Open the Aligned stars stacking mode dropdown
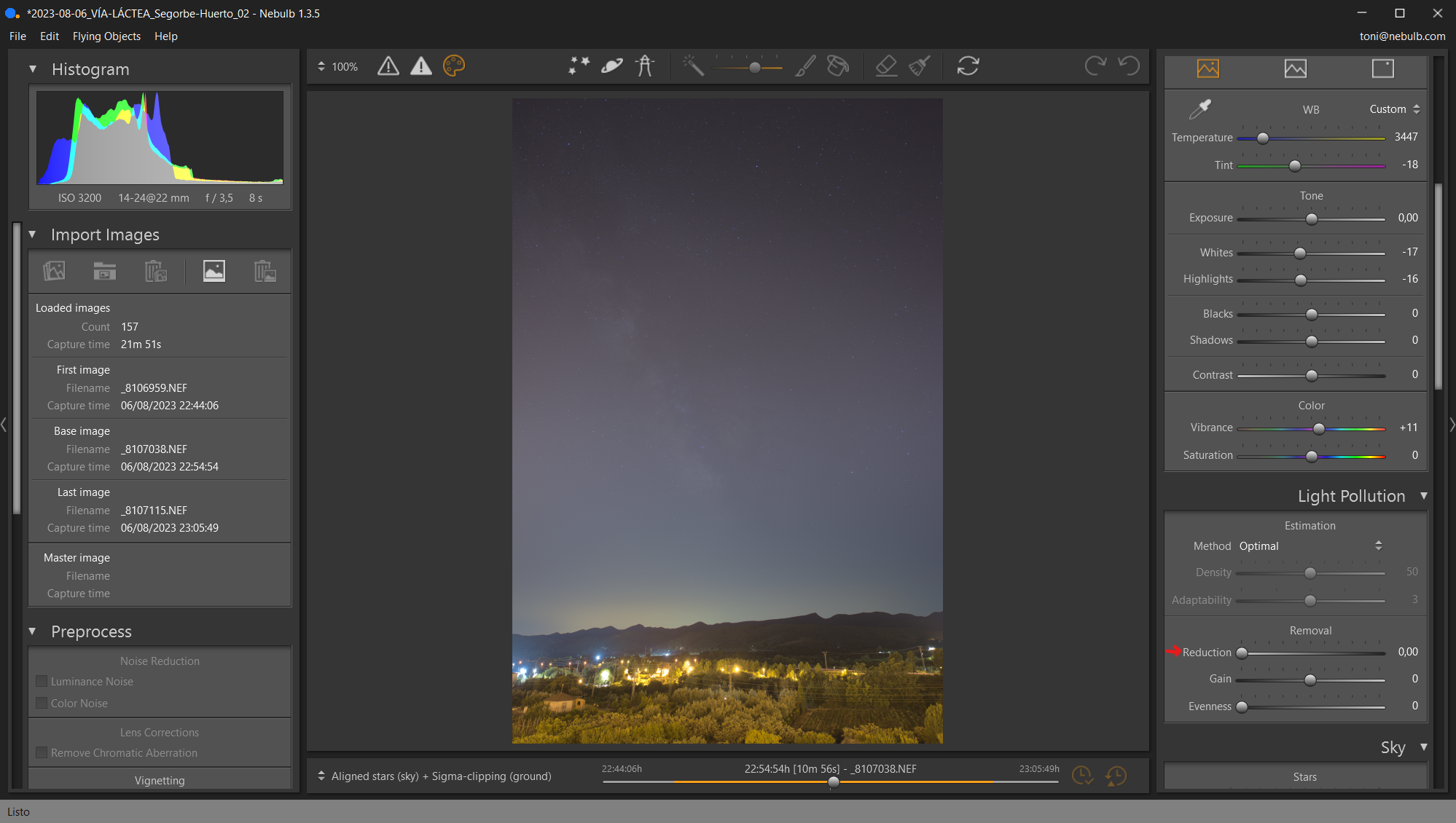This screenshot has width=1456, height=823. click(434, 776)
